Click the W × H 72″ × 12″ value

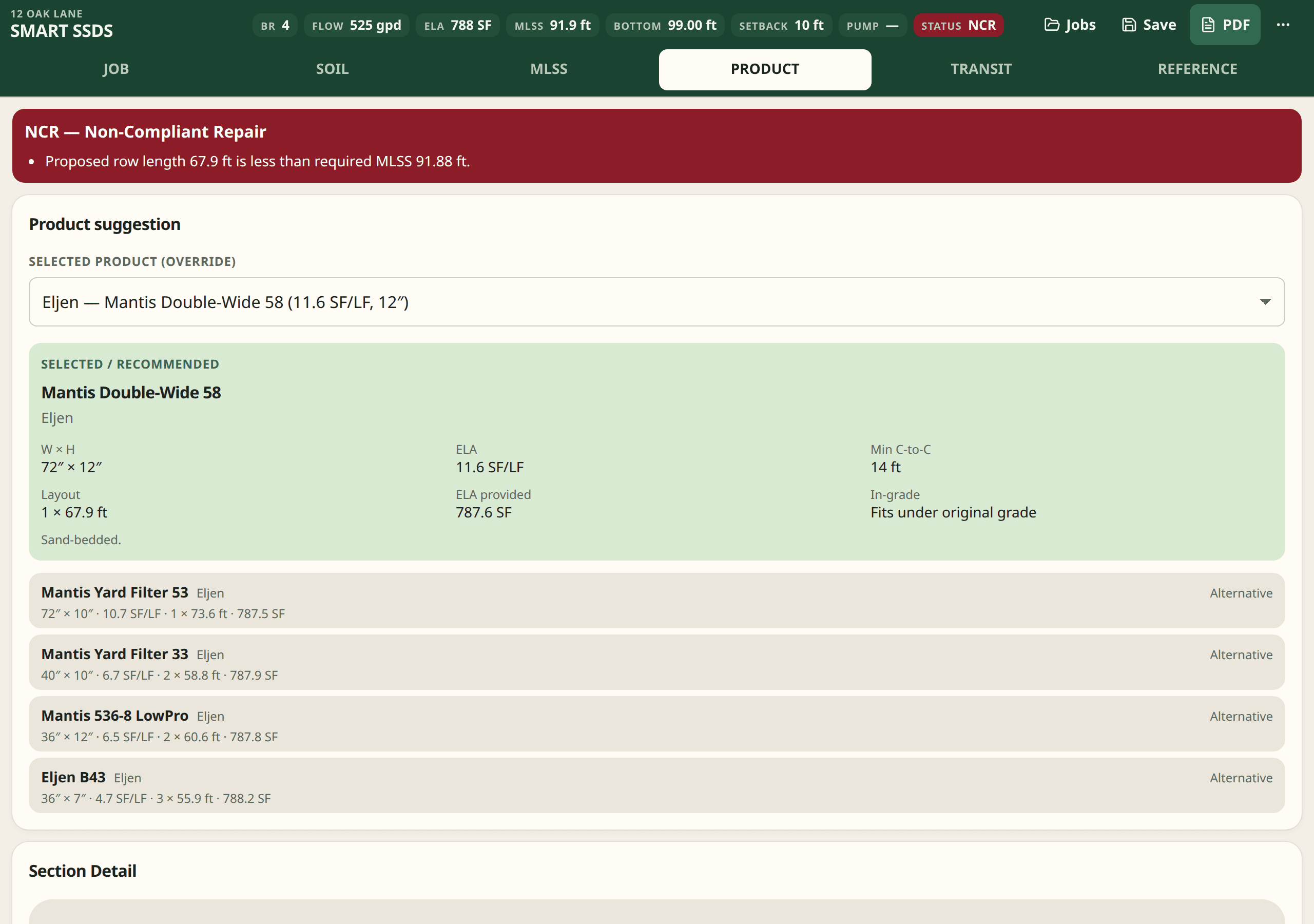click(x=71, y=467)
